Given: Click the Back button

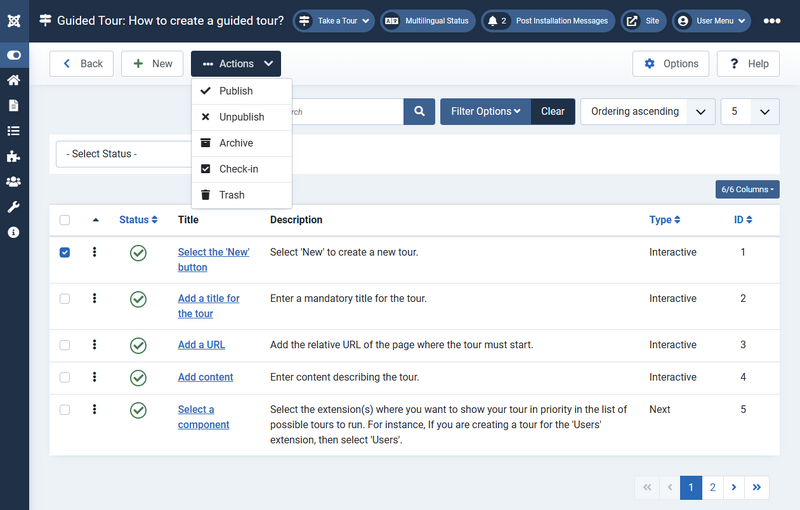Looking at the screenshot, I should click(x=81, y=64).
